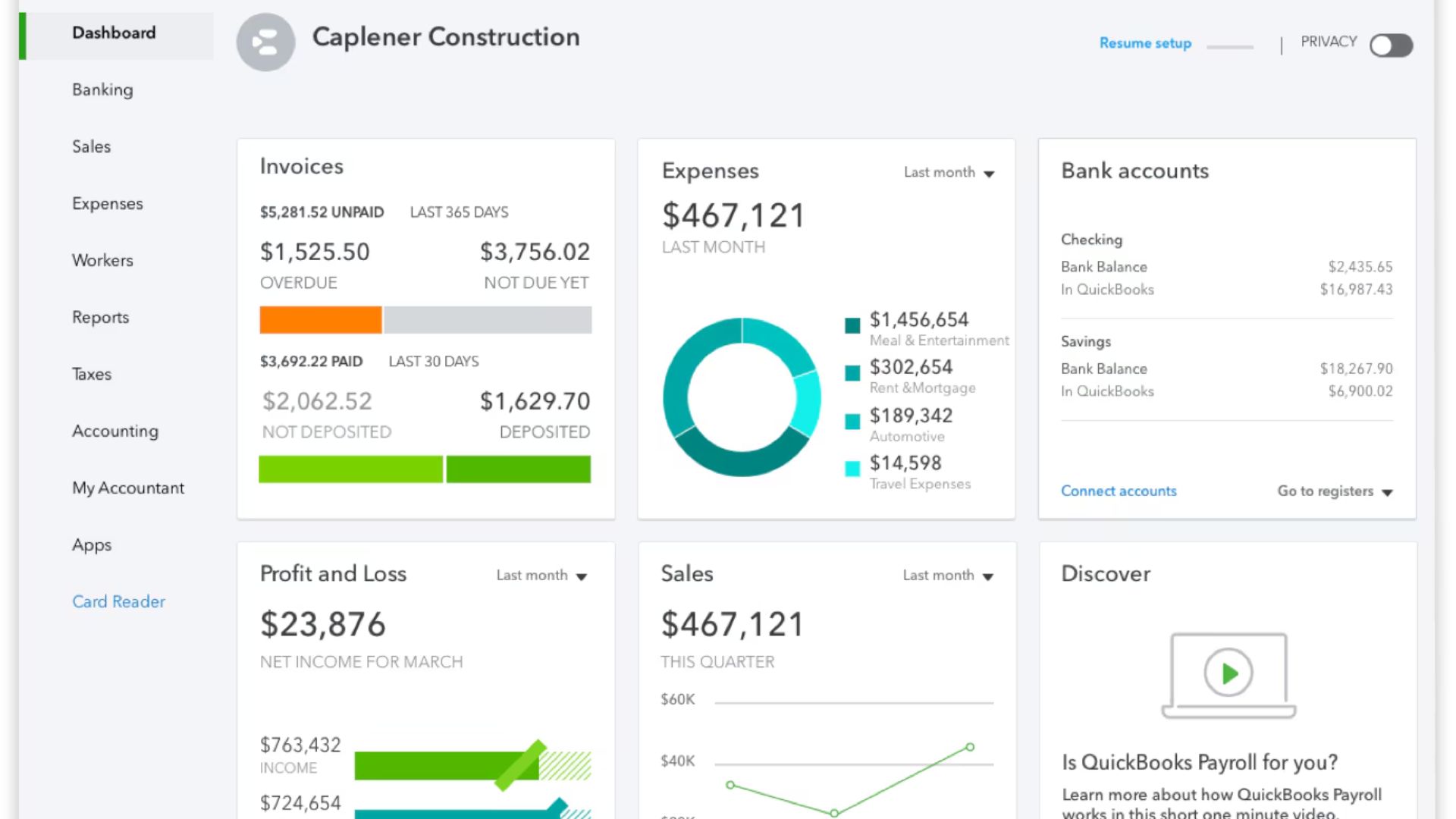Viewport: 1456px width, 819px height.
Task: Click the $14,598 Travel Expenses value
Action: (905, 463)
